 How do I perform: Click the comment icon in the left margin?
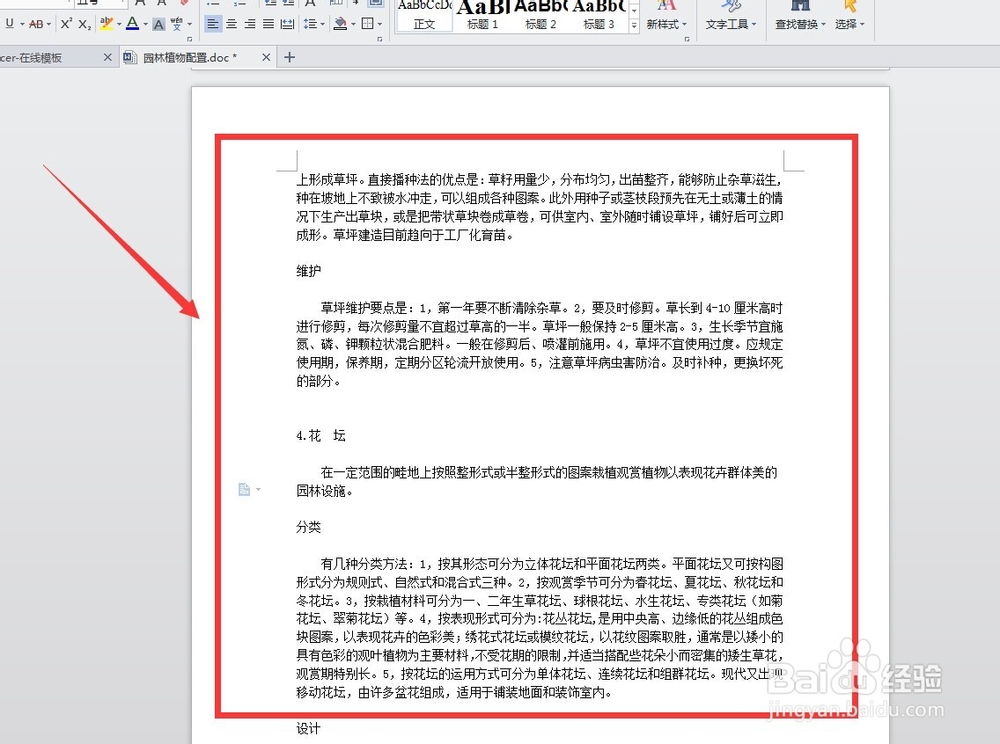(x=245, y=489)
